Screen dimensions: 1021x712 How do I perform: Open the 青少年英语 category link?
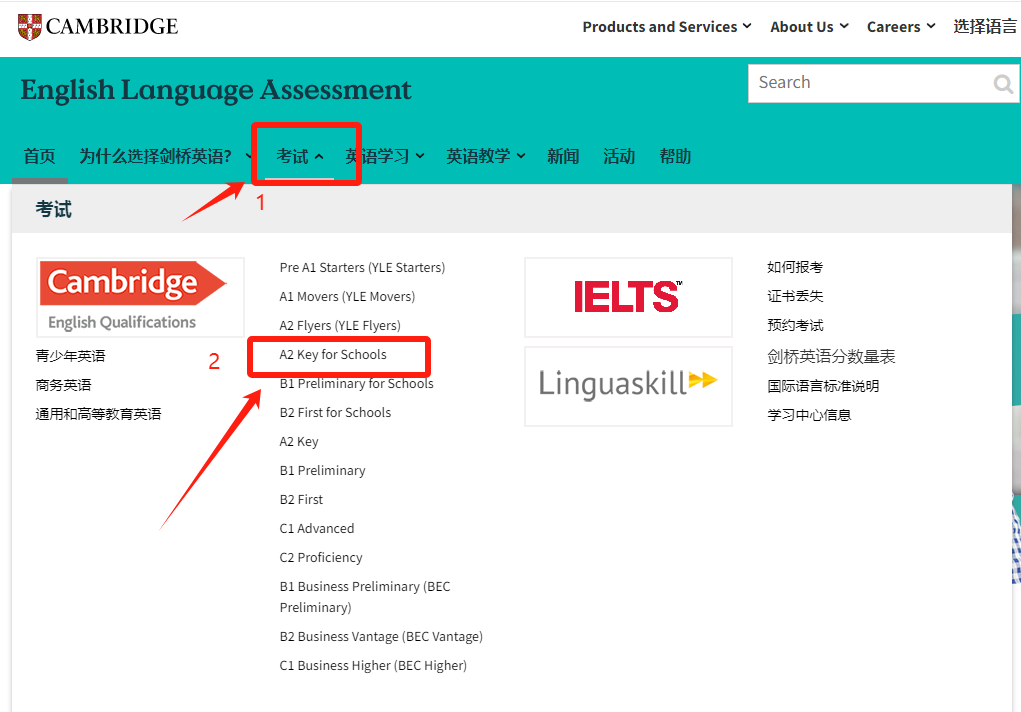pos(70,356)
